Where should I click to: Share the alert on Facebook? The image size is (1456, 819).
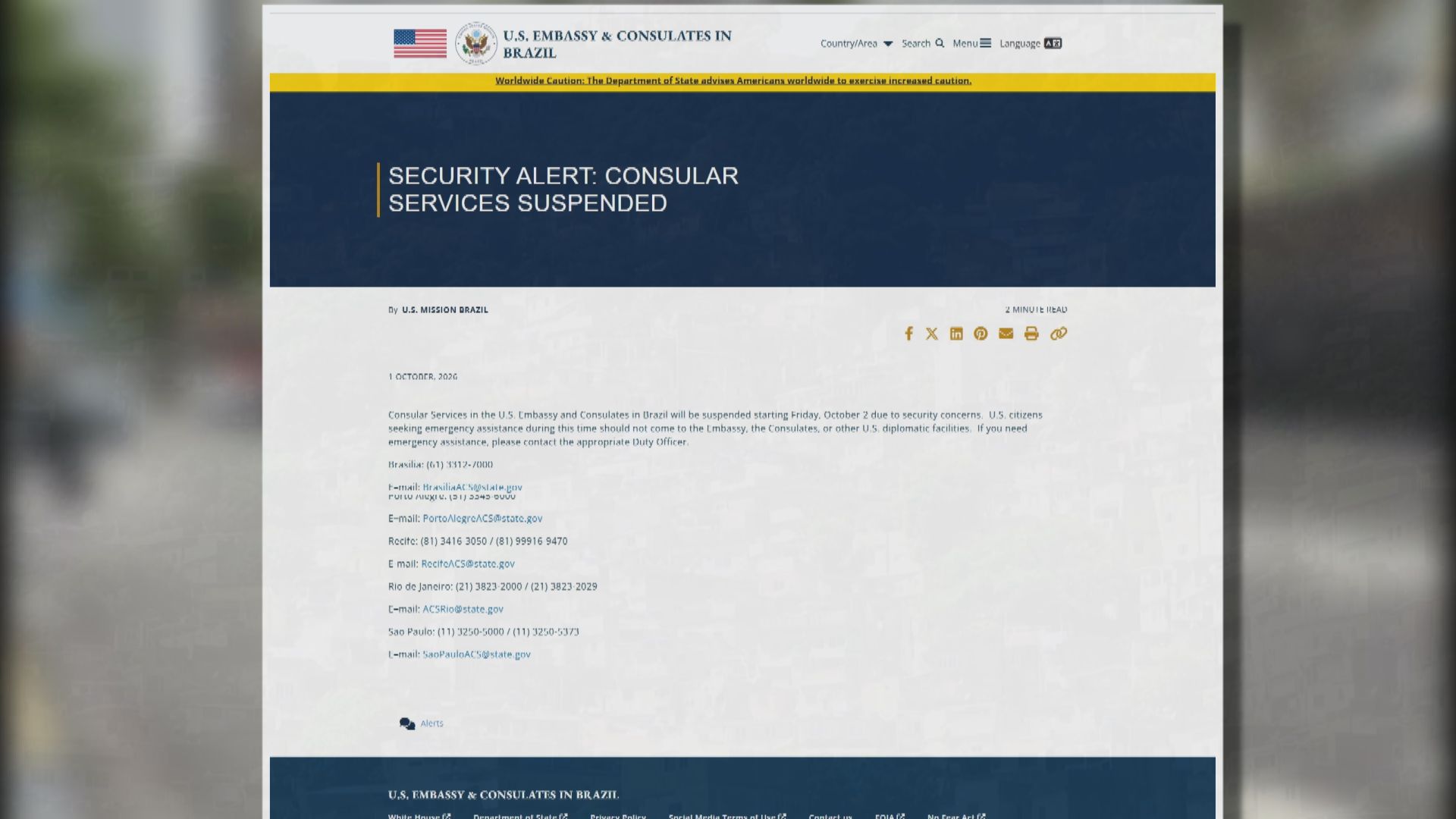(908, 334)
